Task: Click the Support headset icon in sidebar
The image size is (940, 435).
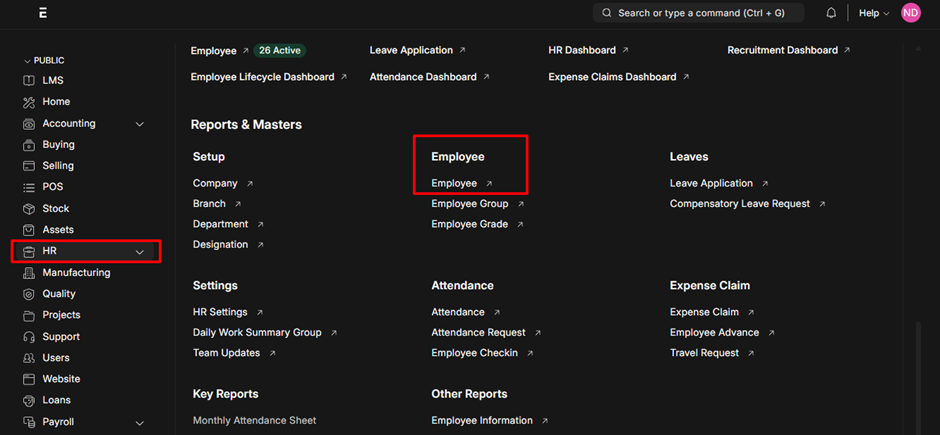Action: pos(29,337)
